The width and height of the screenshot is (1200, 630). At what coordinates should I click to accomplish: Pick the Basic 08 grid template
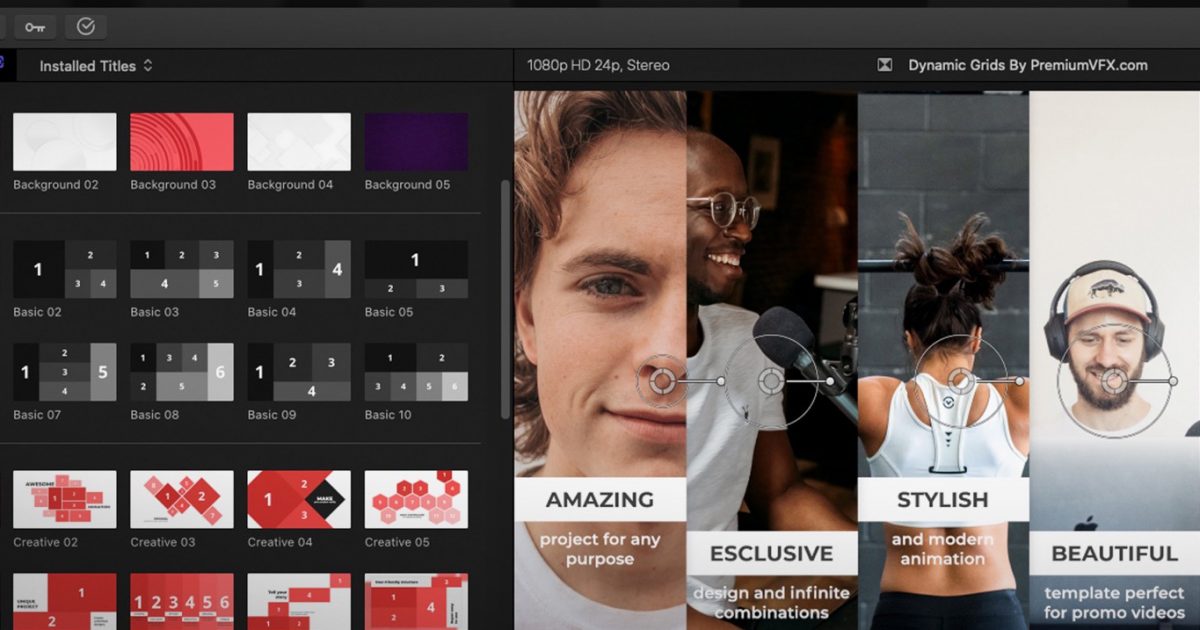coord(181,370)
